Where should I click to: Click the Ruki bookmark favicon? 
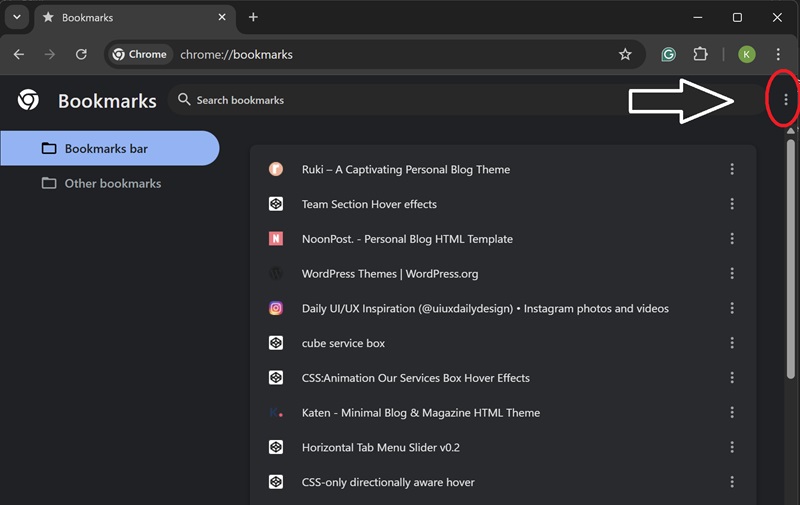[x=276, y=169]
